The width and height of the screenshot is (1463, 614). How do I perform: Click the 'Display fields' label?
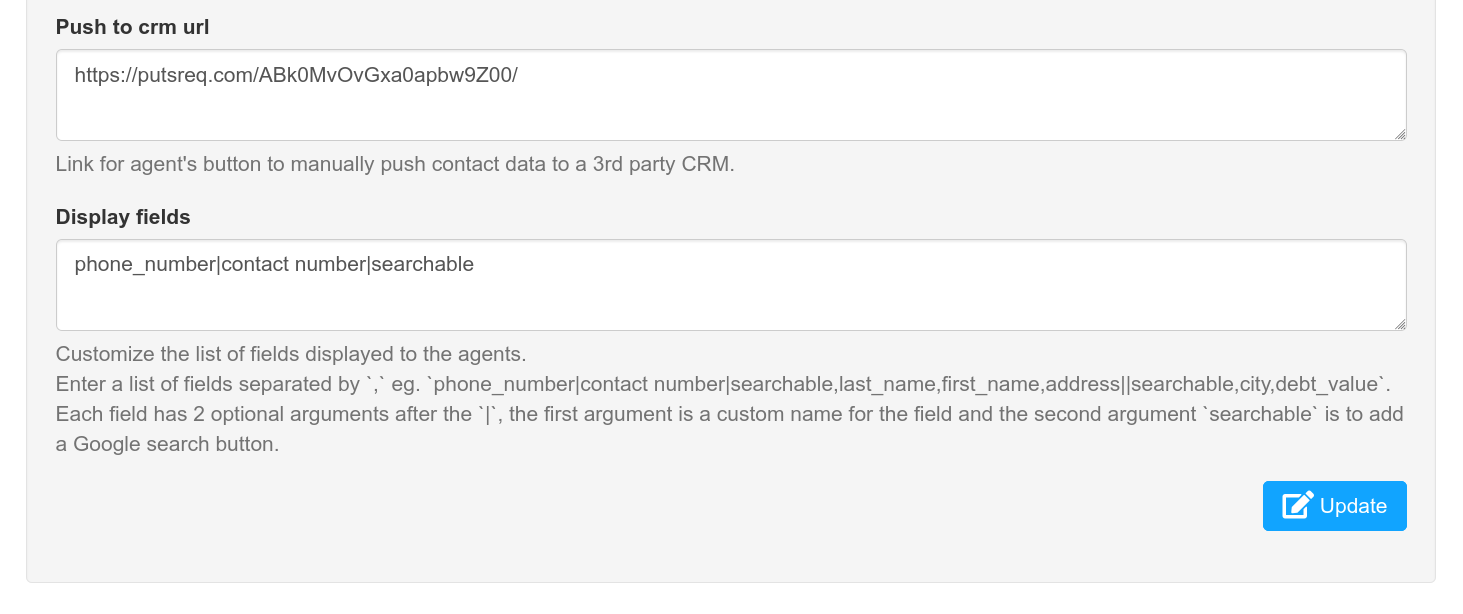(x=123, y=217)
